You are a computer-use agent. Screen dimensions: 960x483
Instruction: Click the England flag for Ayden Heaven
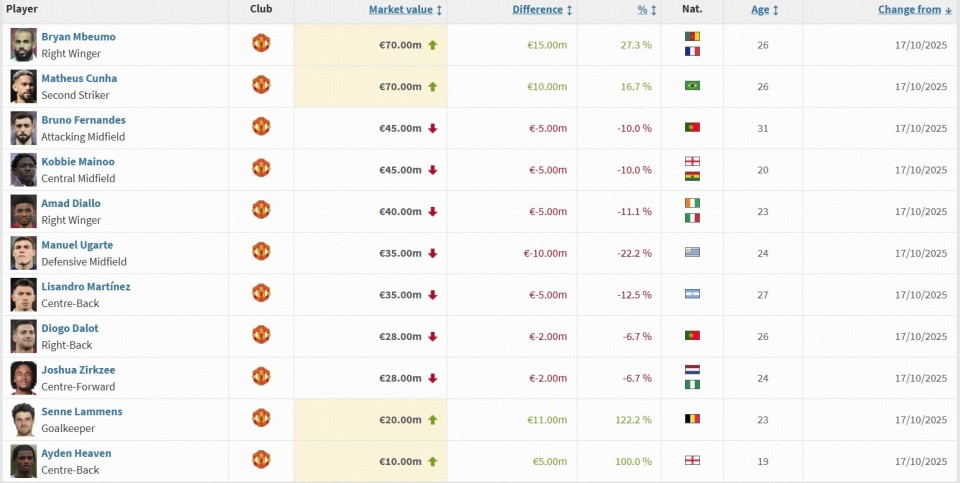692,461
